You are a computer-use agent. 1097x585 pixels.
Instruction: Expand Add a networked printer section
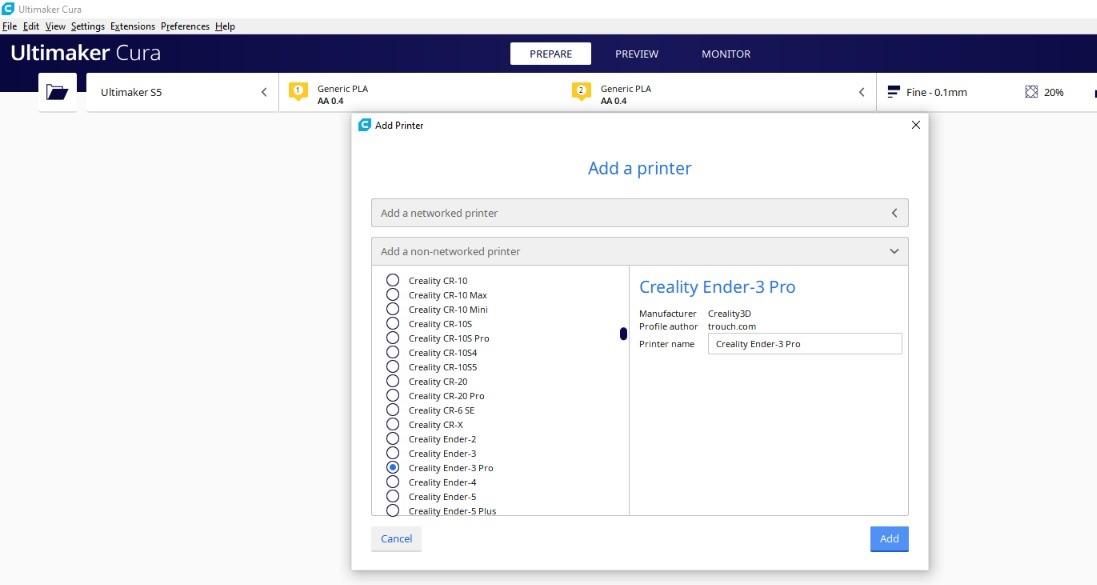click(x=639, y=213)
